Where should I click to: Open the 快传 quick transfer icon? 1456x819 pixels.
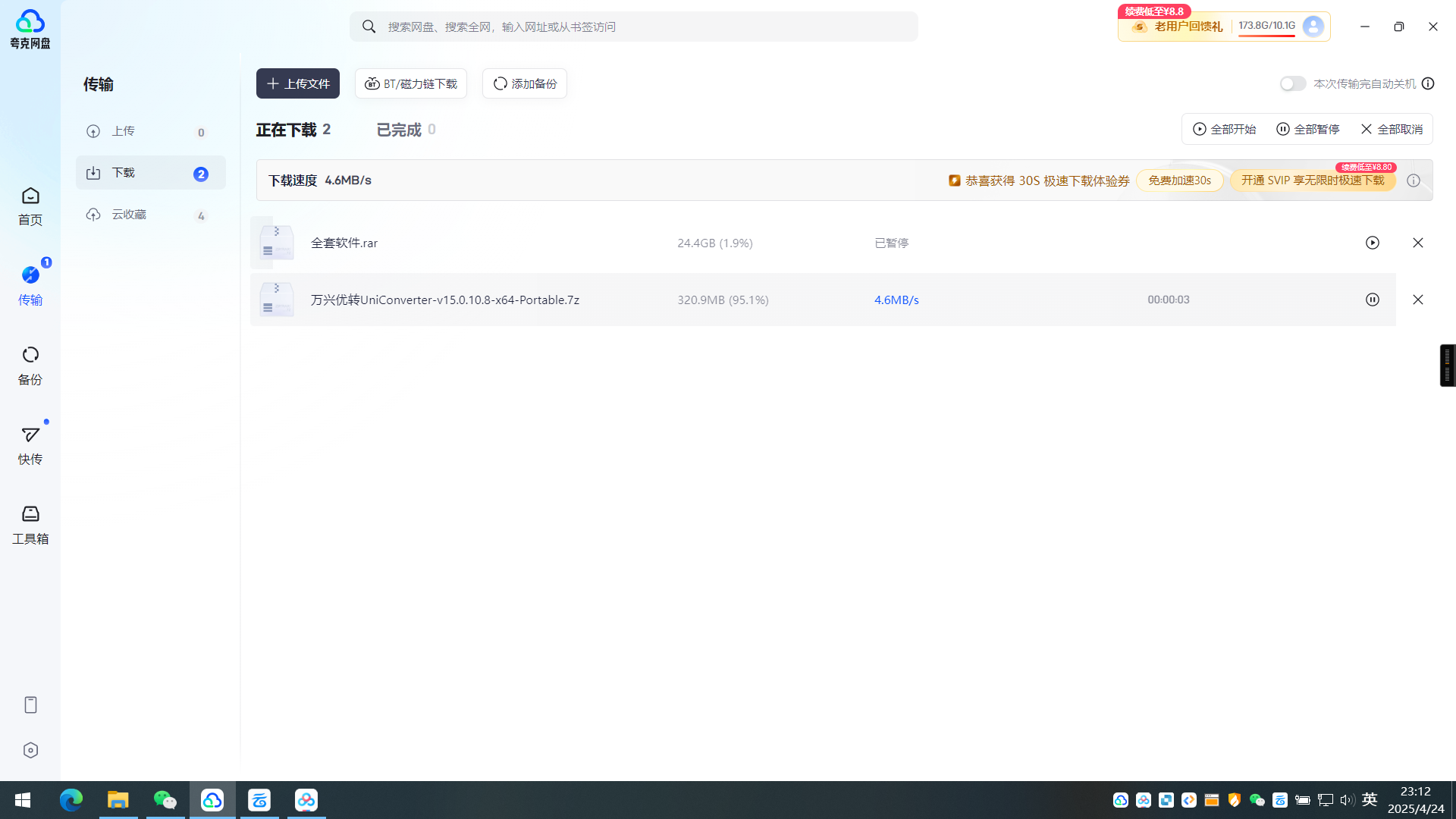pos(30,445)
